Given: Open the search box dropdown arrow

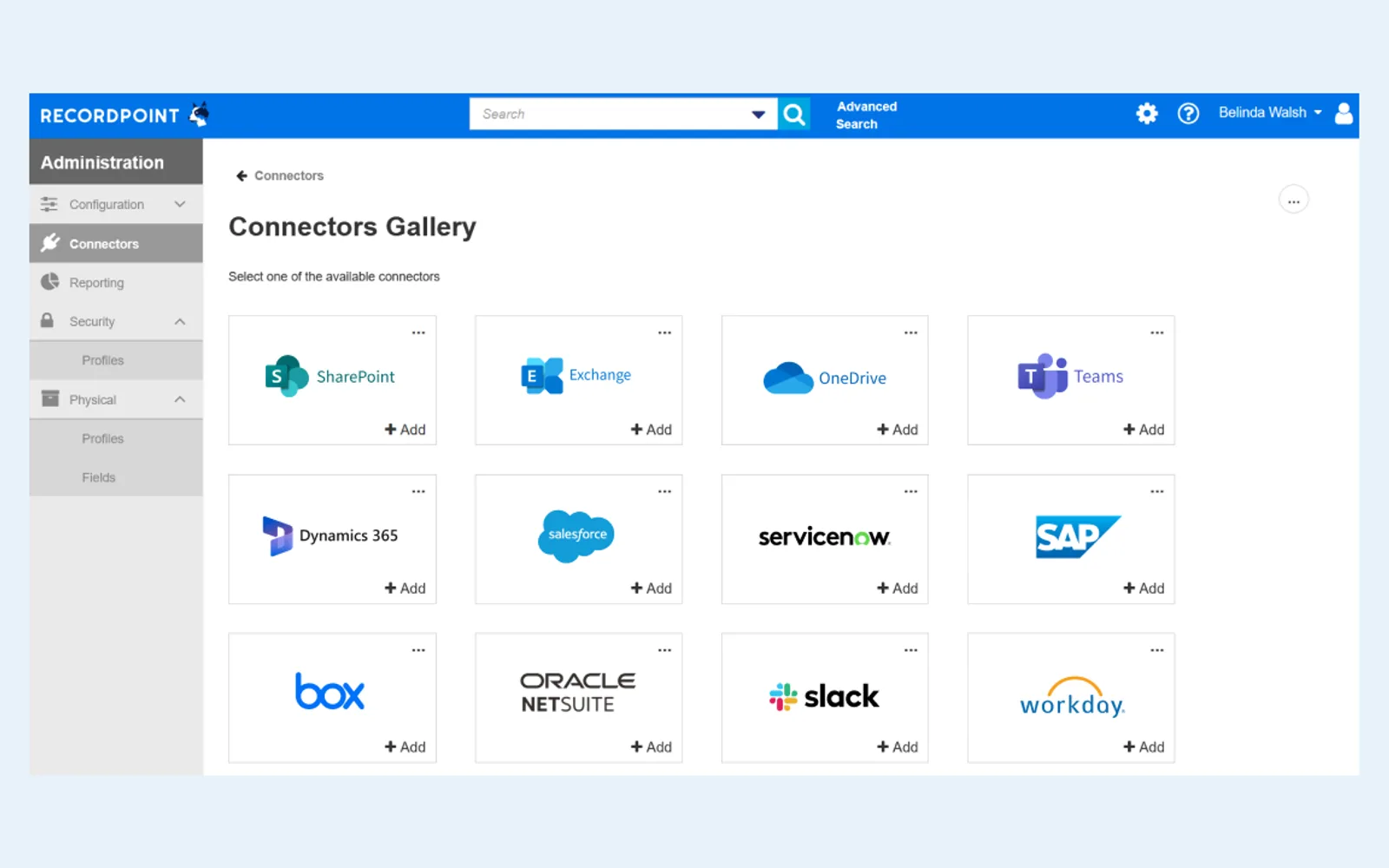Looking at the screenshot, I should click(x=758, y=115).
